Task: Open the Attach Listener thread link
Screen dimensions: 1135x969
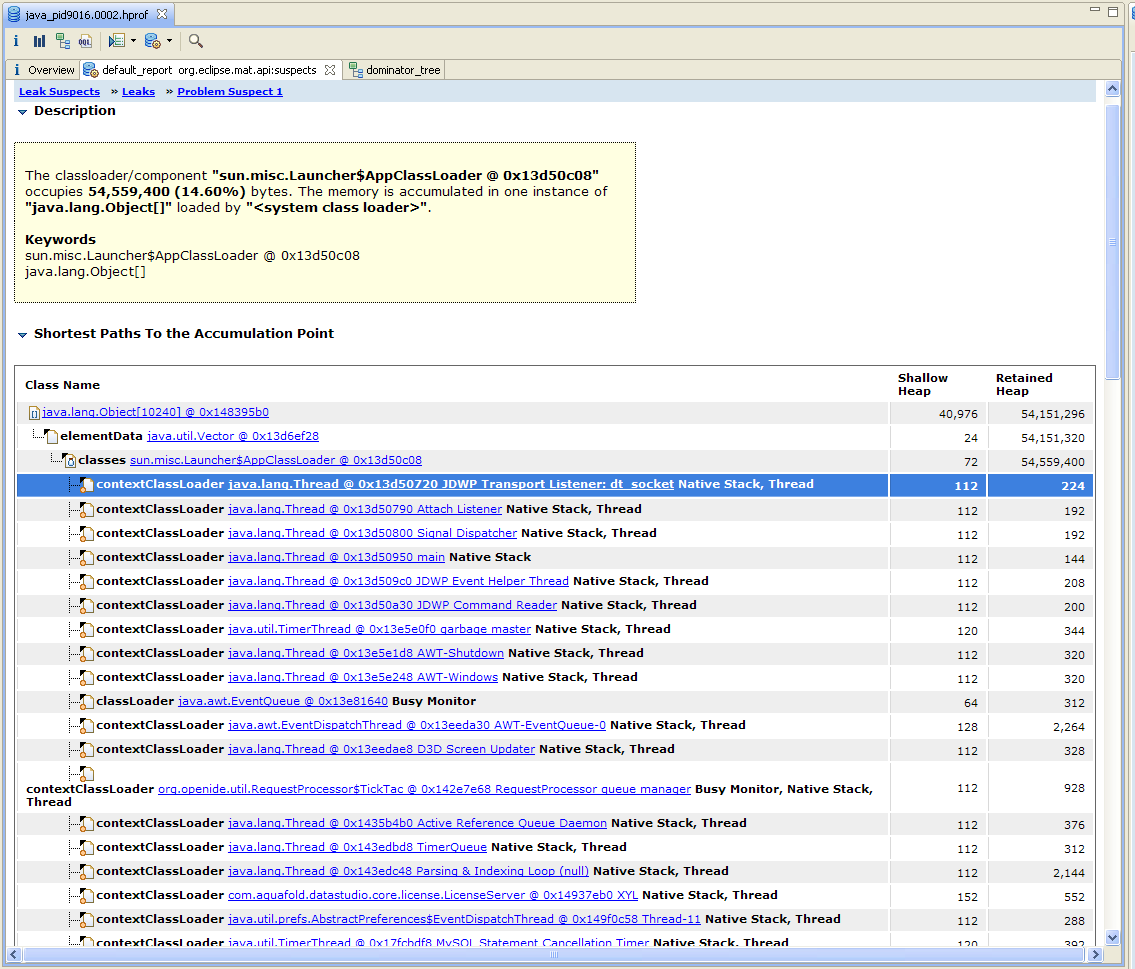Action: (x=365, y=509)
